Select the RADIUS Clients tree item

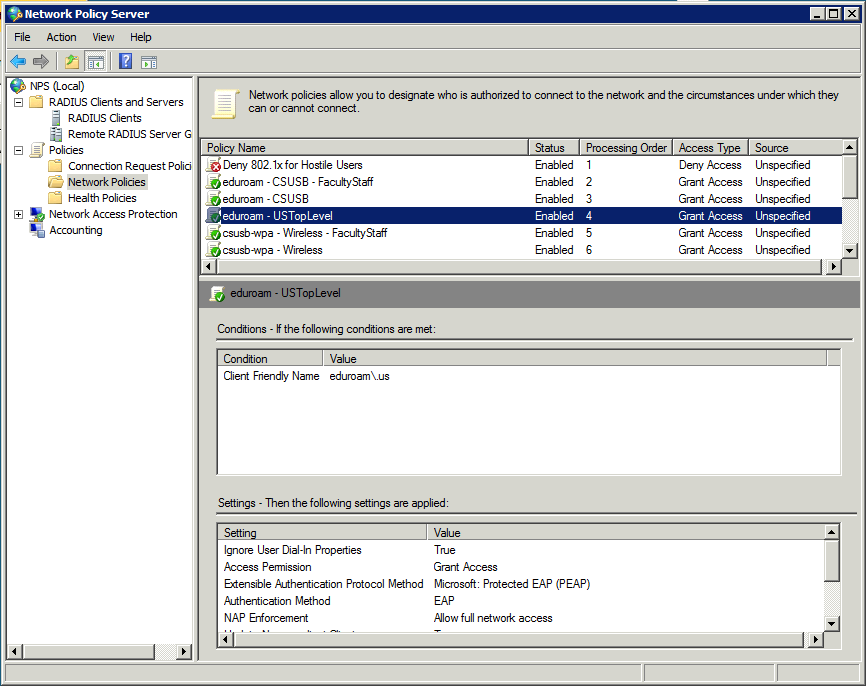(x=104, y=118)
